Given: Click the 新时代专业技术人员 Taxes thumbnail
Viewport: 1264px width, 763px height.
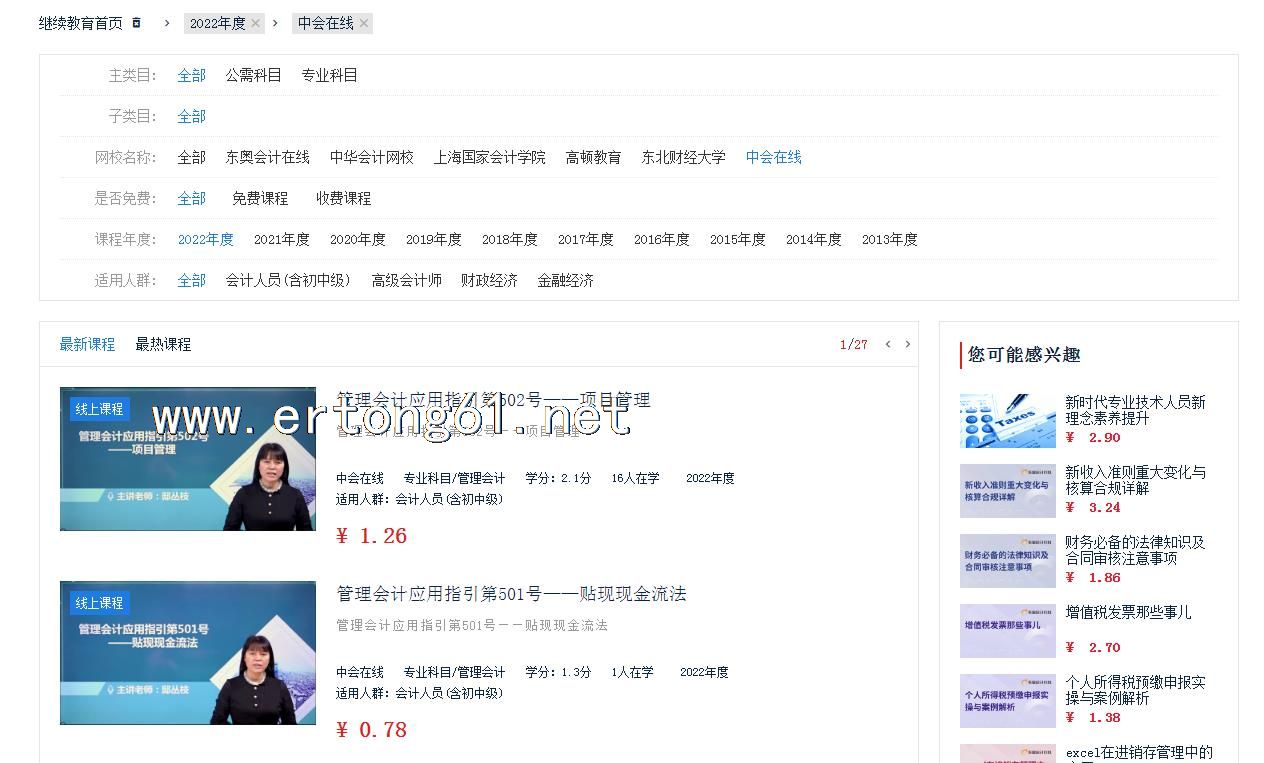Looking at the screenshot, I should coord(1007,420).
